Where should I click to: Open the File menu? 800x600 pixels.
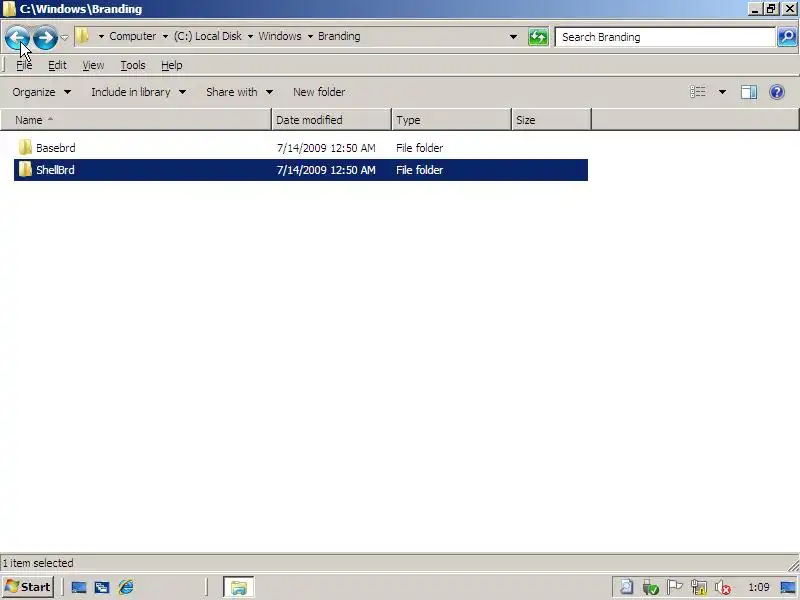pos(24,65)
